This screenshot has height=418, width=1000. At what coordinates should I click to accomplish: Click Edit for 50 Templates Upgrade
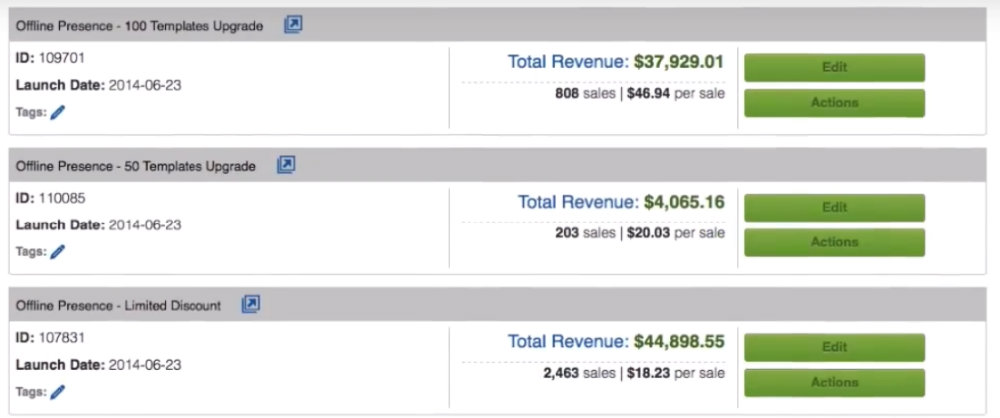click(834, 208)
